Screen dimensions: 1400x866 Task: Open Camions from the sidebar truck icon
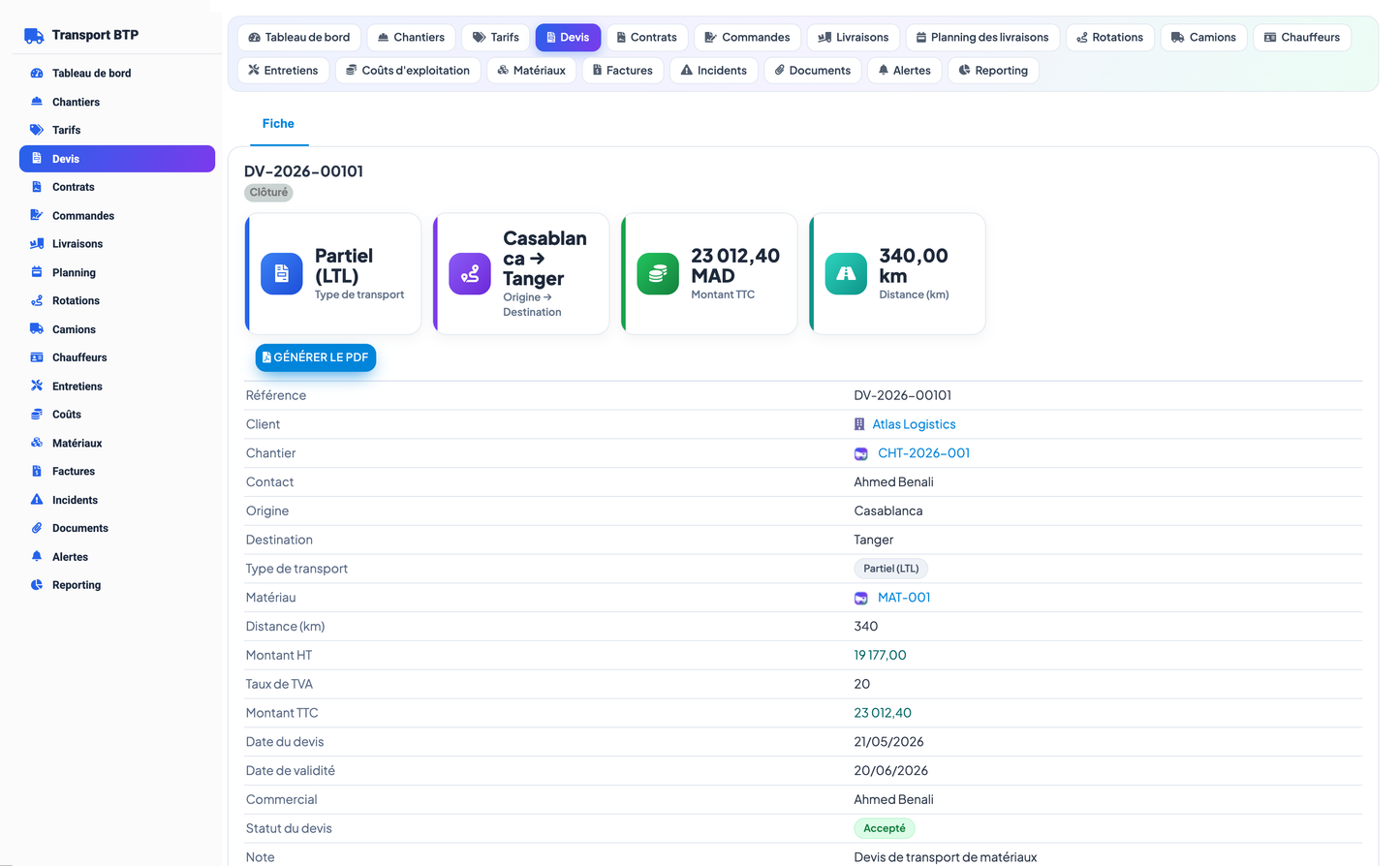point(37,329)
